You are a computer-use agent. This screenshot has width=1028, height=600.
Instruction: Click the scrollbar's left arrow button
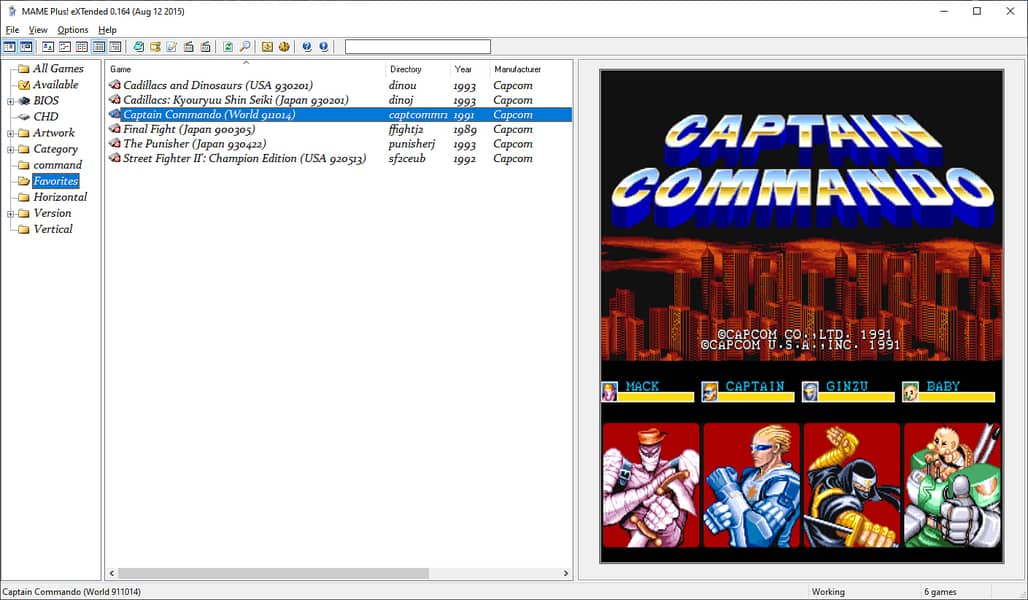[x=111, y=573]
